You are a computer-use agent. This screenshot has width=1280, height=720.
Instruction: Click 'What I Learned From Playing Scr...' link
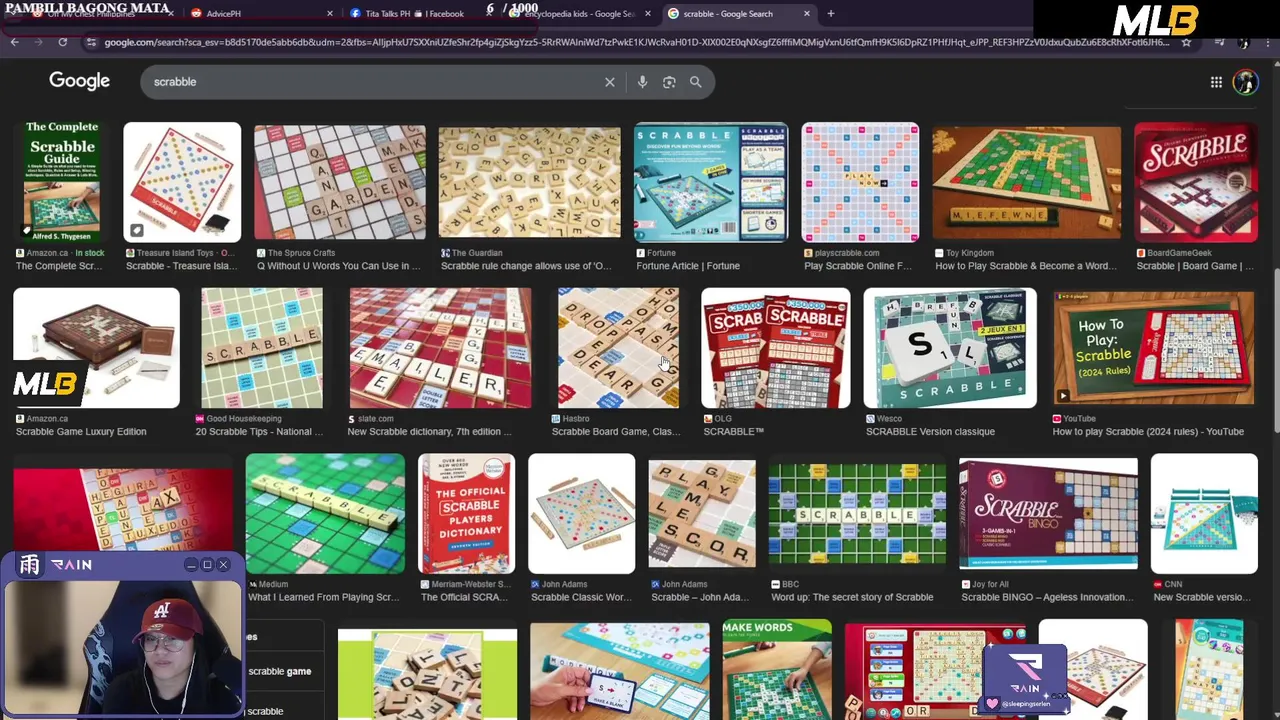point(323,598)
